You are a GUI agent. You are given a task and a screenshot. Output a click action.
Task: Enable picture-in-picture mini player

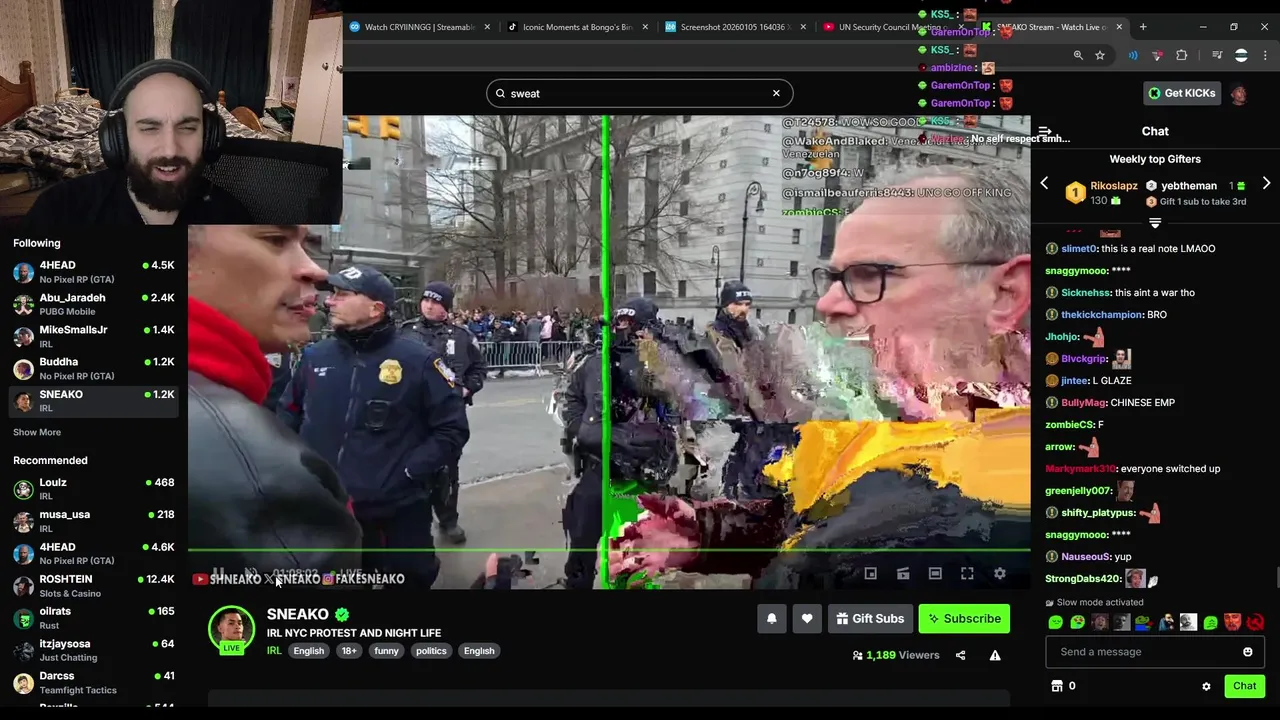tap(871, 574)
